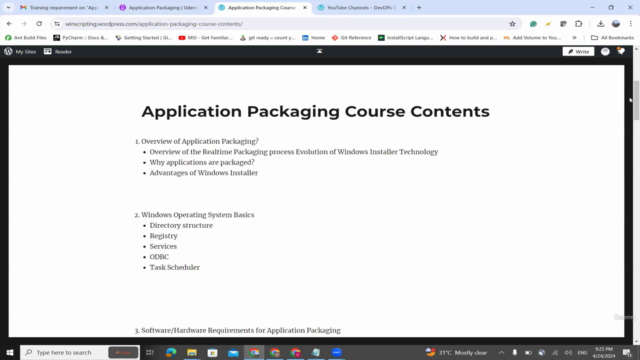Screen dimensions: 640x360
Task: Open the How to build and p... bookmark
Action: [x=468, y=38]
